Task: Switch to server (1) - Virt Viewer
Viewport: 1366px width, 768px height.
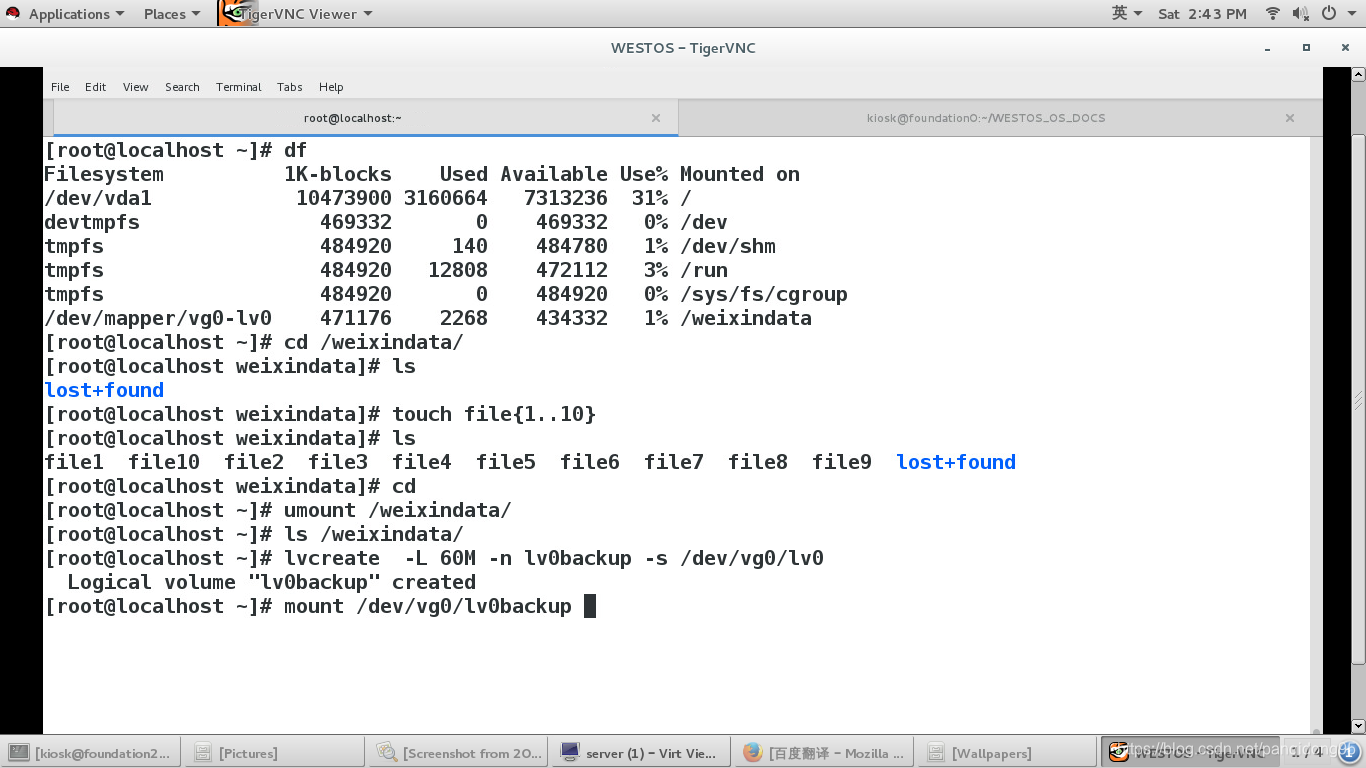Action: pos(640,753)
